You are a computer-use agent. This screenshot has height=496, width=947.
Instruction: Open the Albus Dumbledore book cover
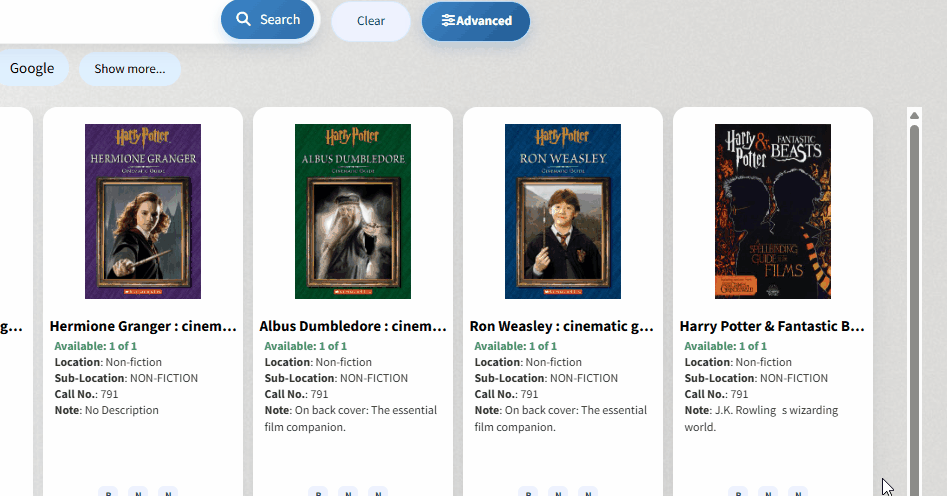[x=353, y=211]
